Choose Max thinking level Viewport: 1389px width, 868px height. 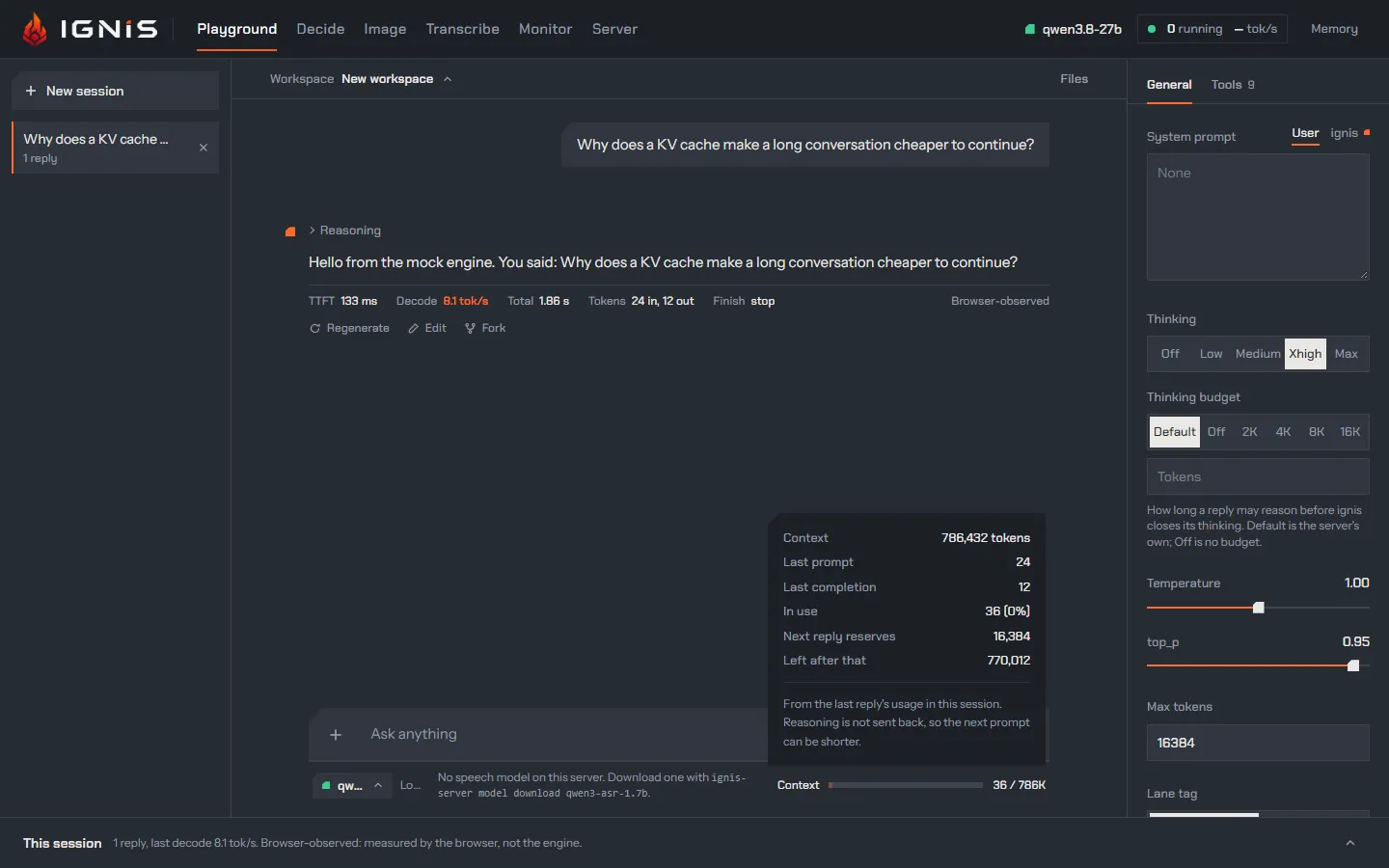click(1346, 354)
